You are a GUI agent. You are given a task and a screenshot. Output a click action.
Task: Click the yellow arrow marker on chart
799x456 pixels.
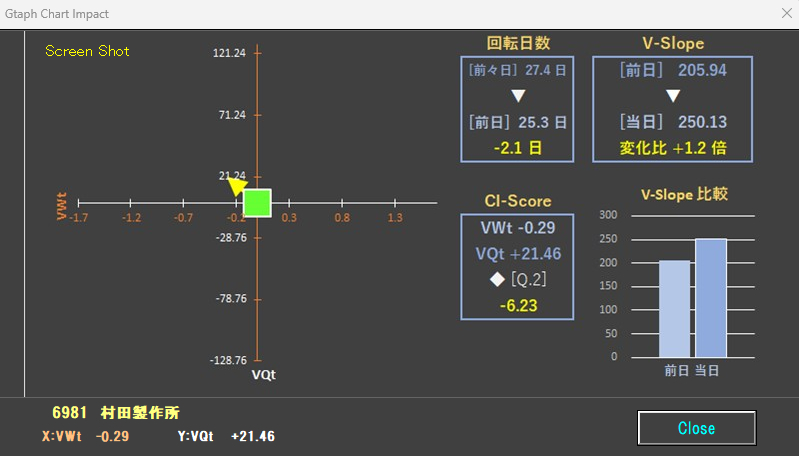point(237,185)
